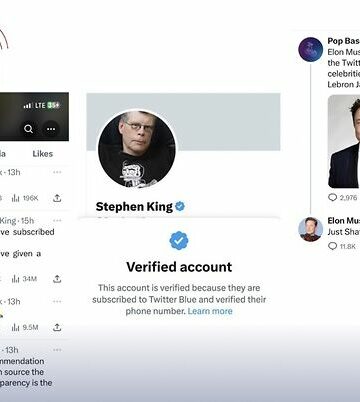Screen dimensions: 360x402
Task: Click the reply bubble icon with 2,976
Action: pyautogui.click(x=332, y=197)
